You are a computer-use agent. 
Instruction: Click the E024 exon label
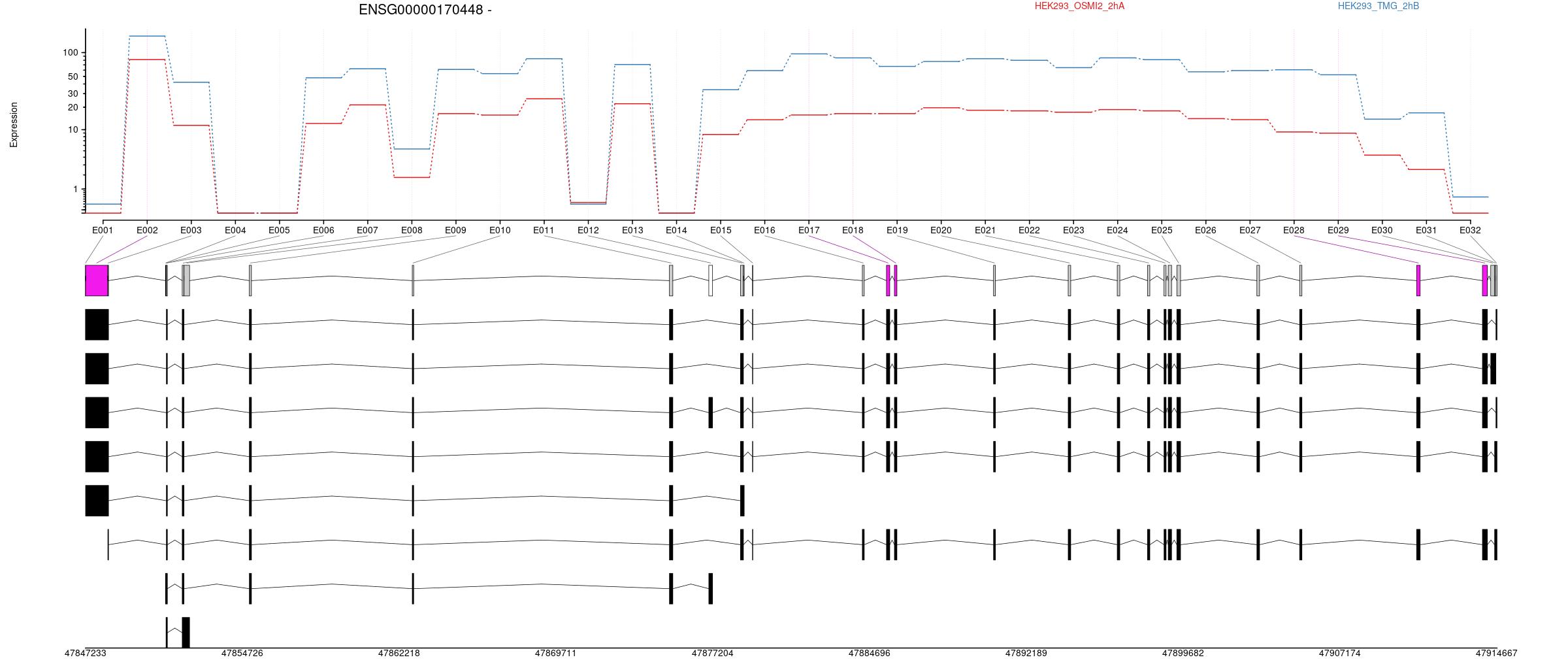pyautogui.click(x=1117, y=230)
